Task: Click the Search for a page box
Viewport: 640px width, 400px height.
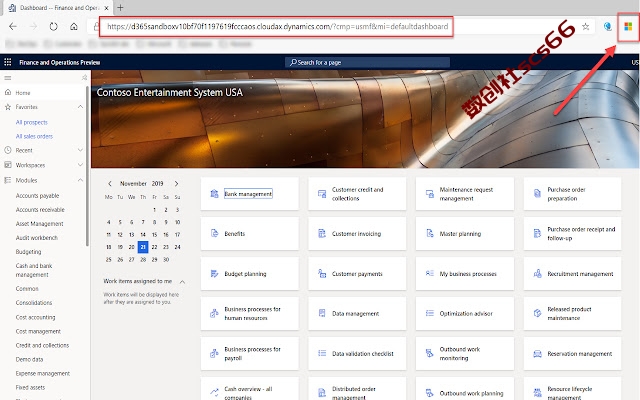Action: point(367,62)
